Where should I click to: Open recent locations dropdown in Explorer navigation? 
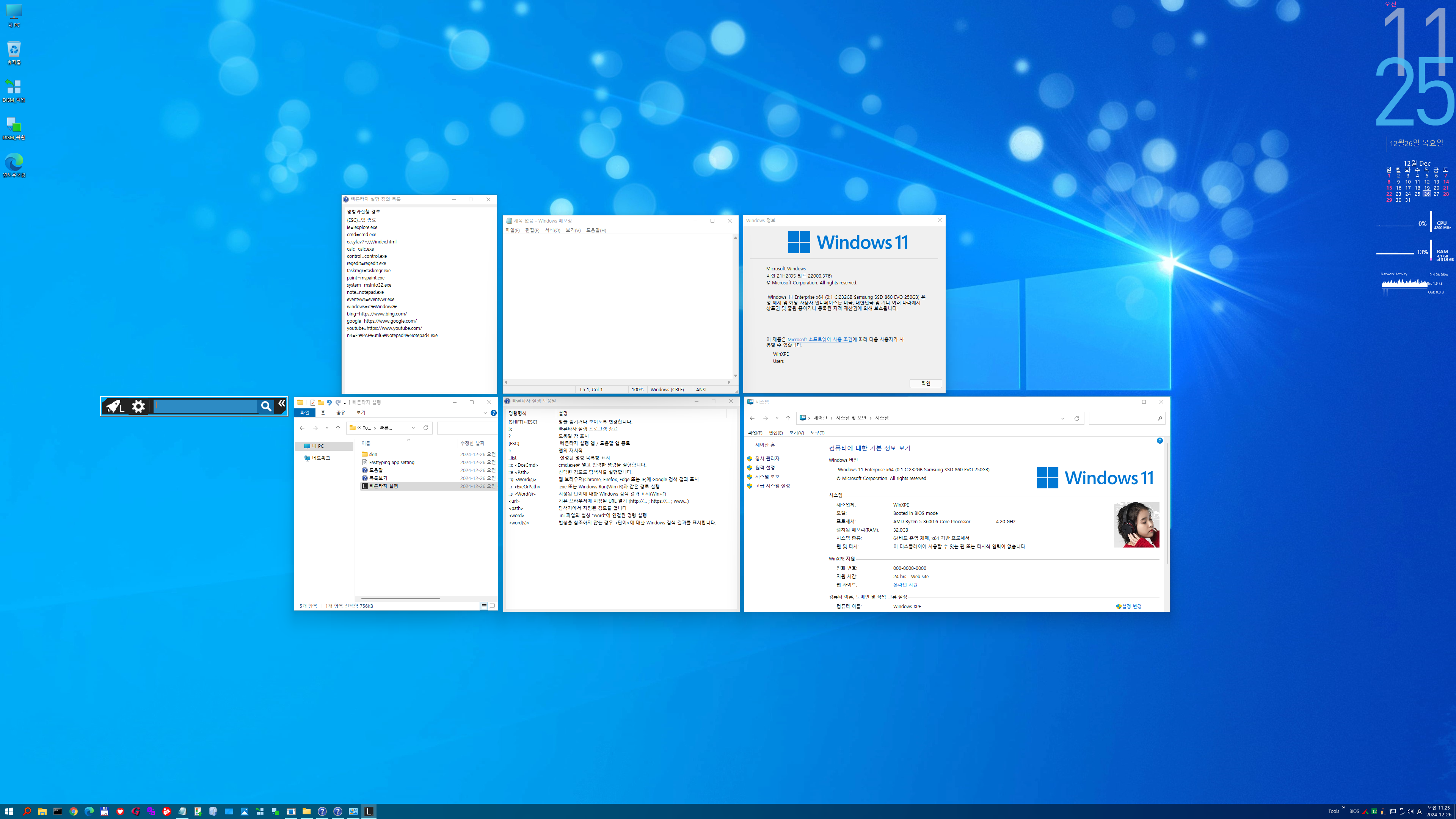327,428
